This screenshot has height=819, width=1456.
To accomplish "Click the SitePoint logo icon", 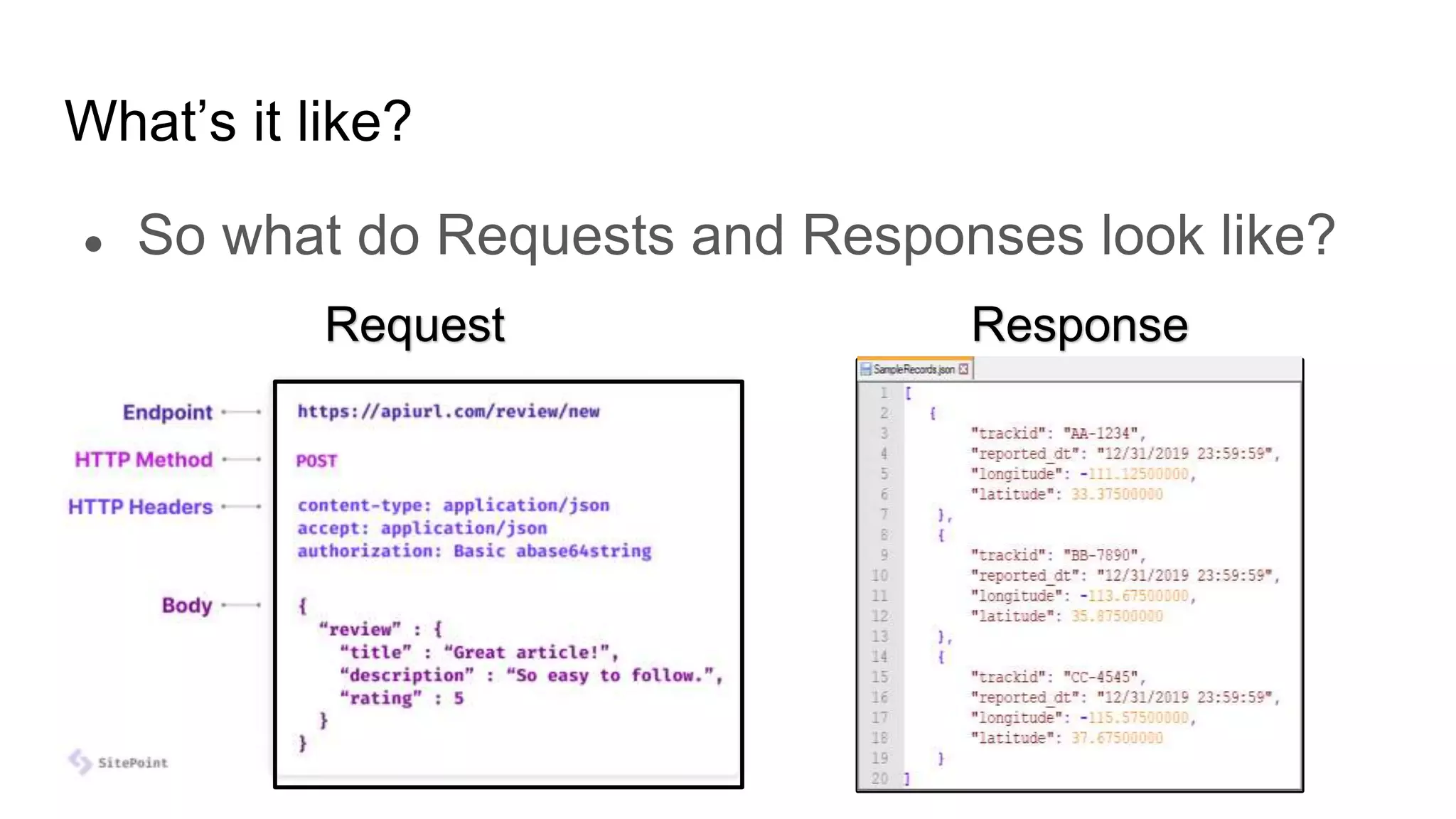I will (x=80, y=761).
